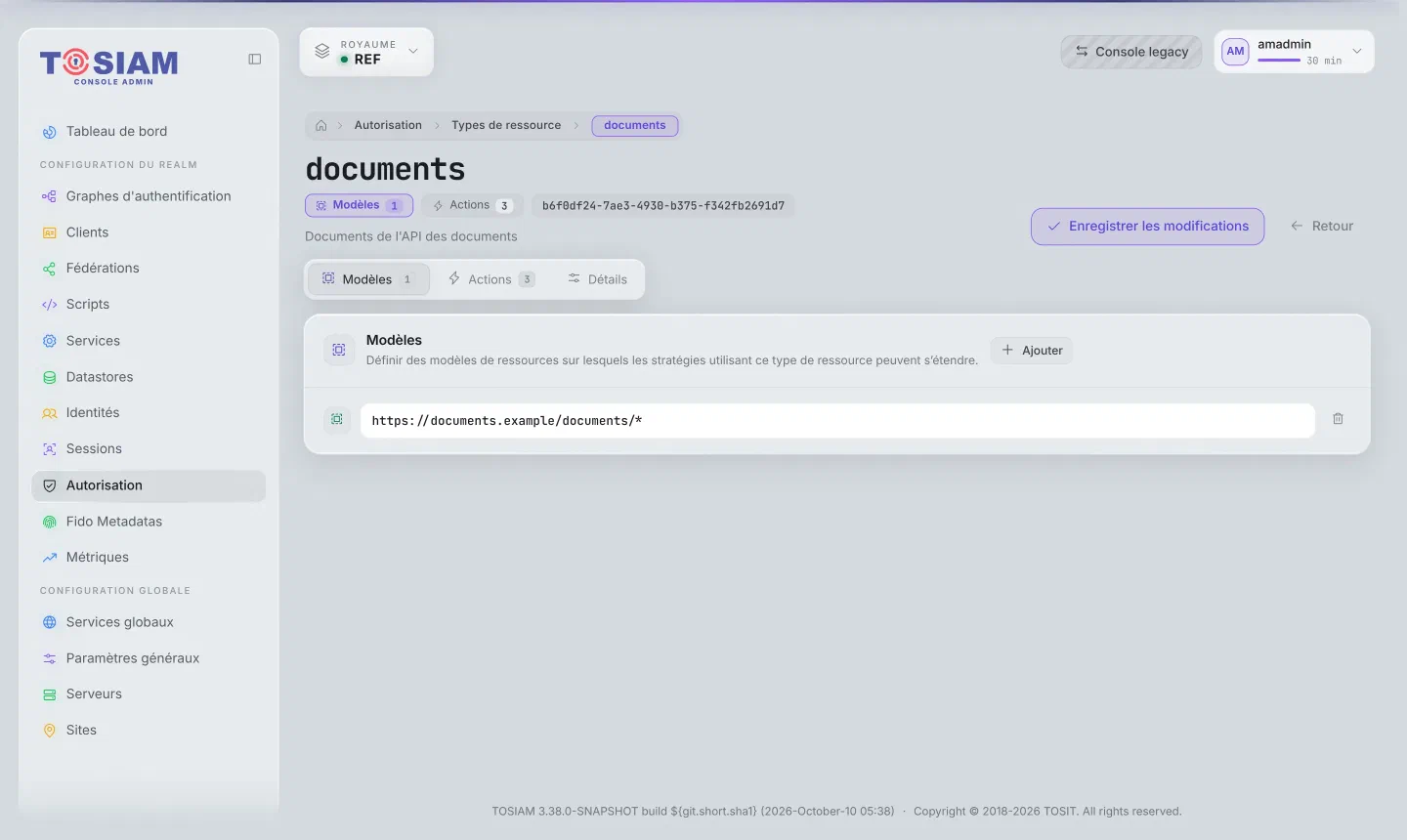Collapse the sidebar with the panel icon
Viewport: 1407px width, 840px height.
[x=255, y=60]
